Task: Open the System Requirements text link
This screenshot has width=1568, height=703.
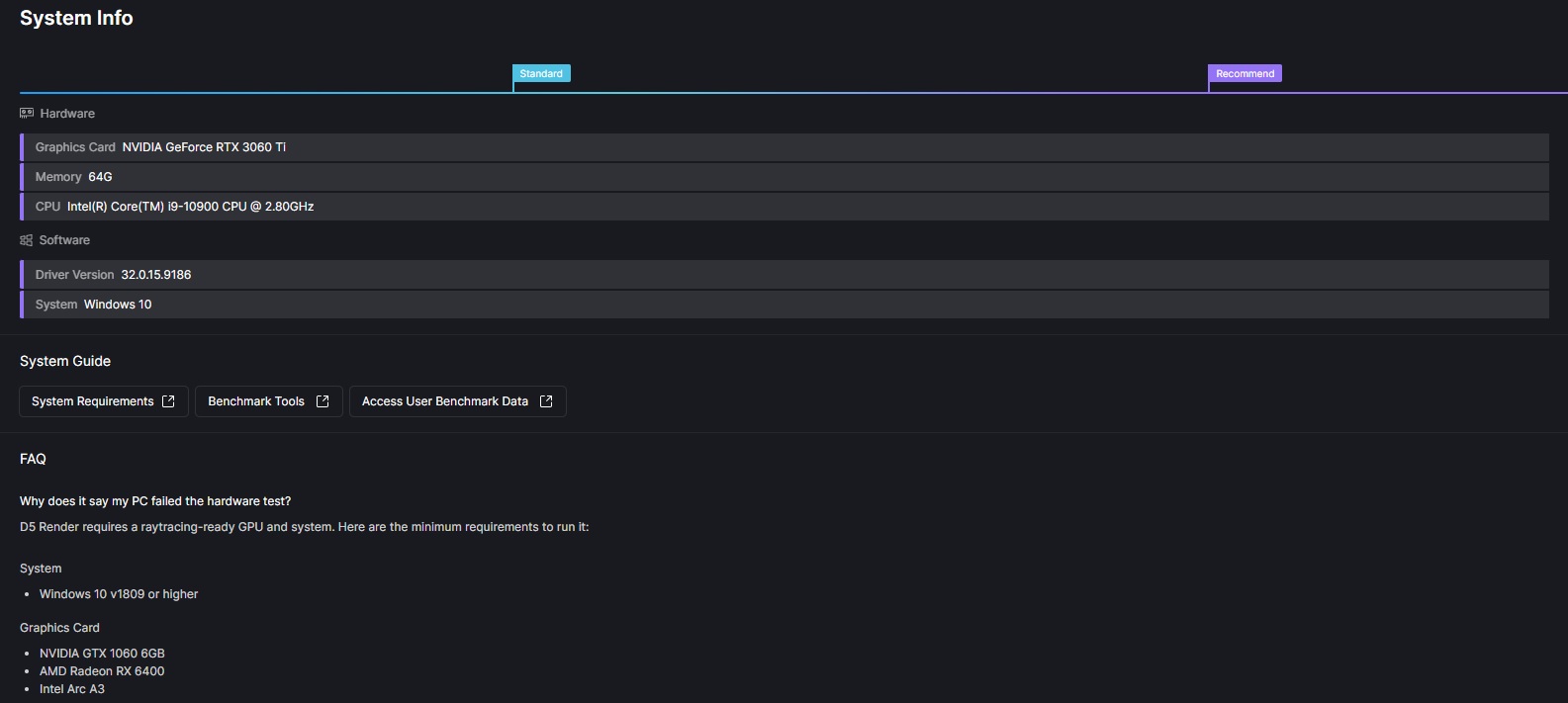Action: point(92,401)
